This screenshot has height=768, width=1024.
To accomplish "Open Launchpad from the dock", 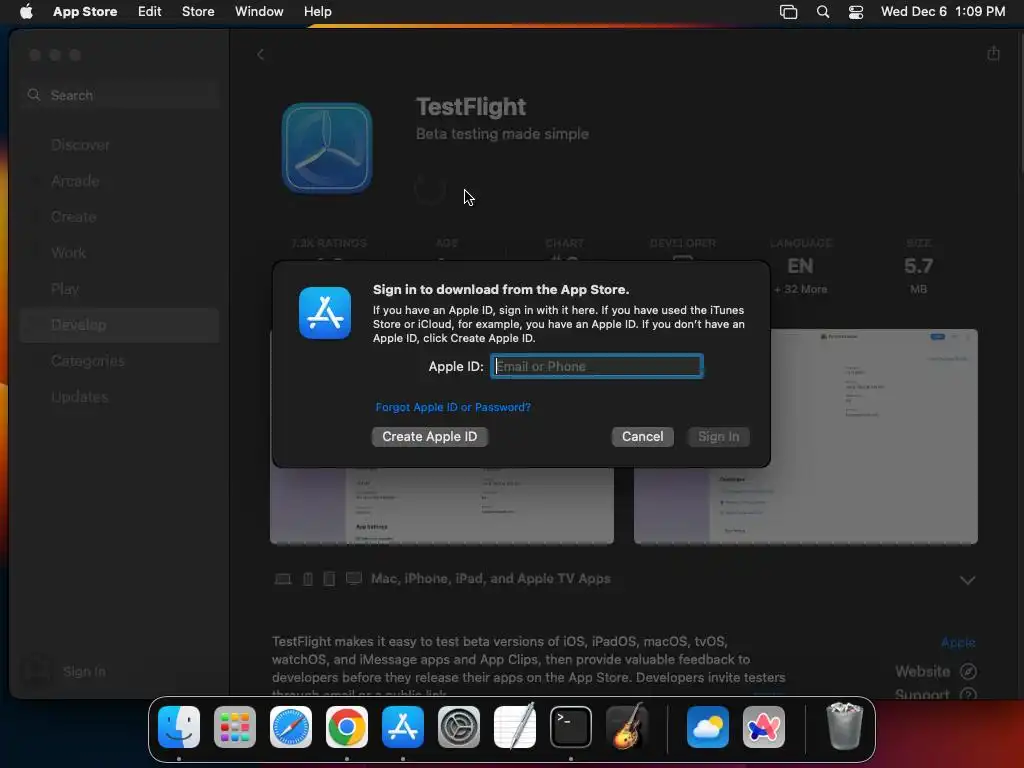I will (x=234, y=727).
